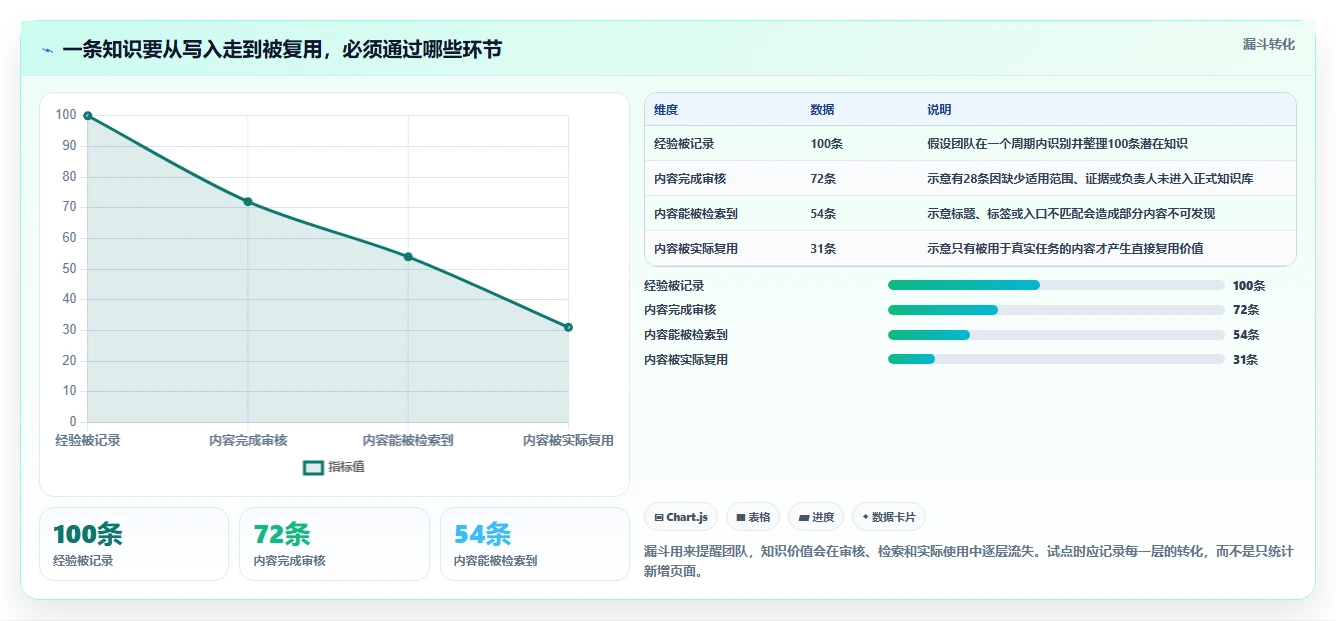
Task: Click the description starting 示意标题、标签或入口不匹配
Action: click(x=1071, y=214)
